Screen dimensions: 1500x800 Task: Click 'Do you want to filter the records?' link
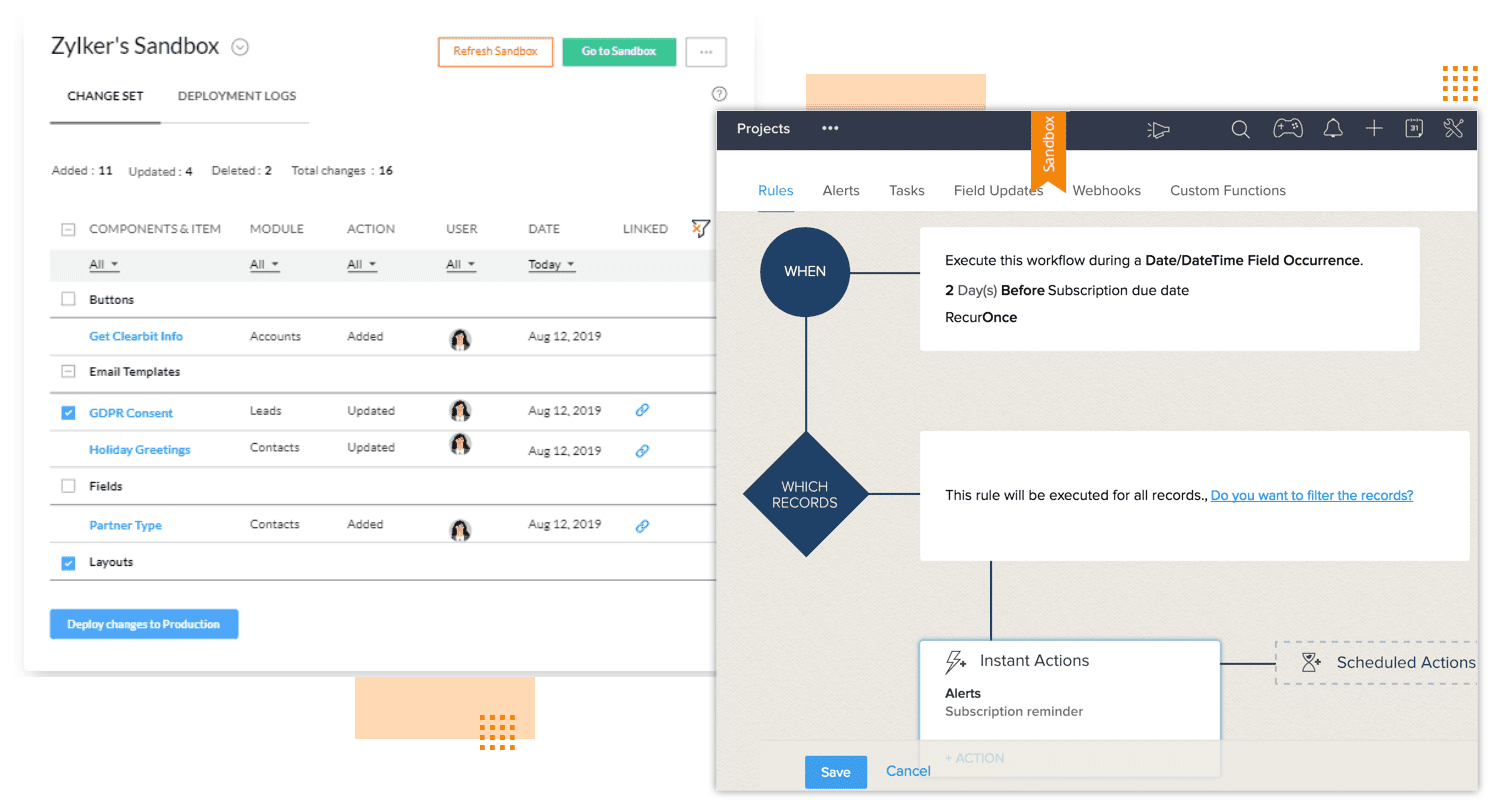tap(1312, 495)
